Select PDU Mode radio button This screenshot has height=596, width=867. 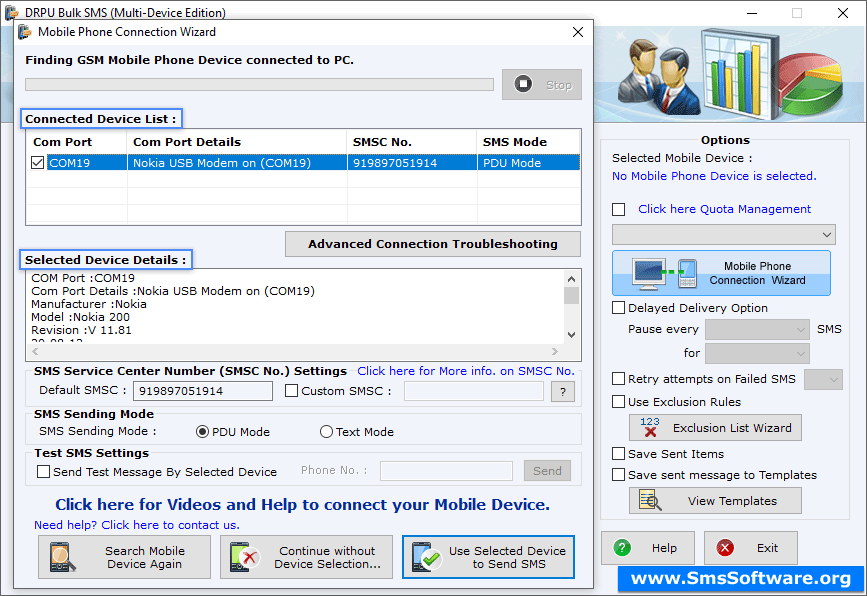pyautogui.click(x=202, y=432)
